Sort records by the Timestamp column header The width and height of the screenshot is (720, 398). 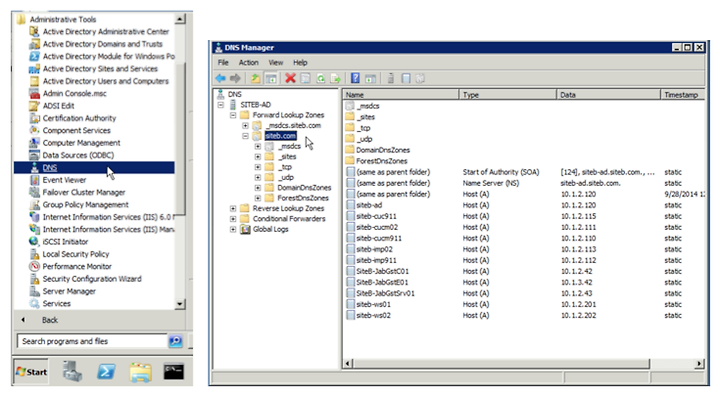tap(682, 95)
